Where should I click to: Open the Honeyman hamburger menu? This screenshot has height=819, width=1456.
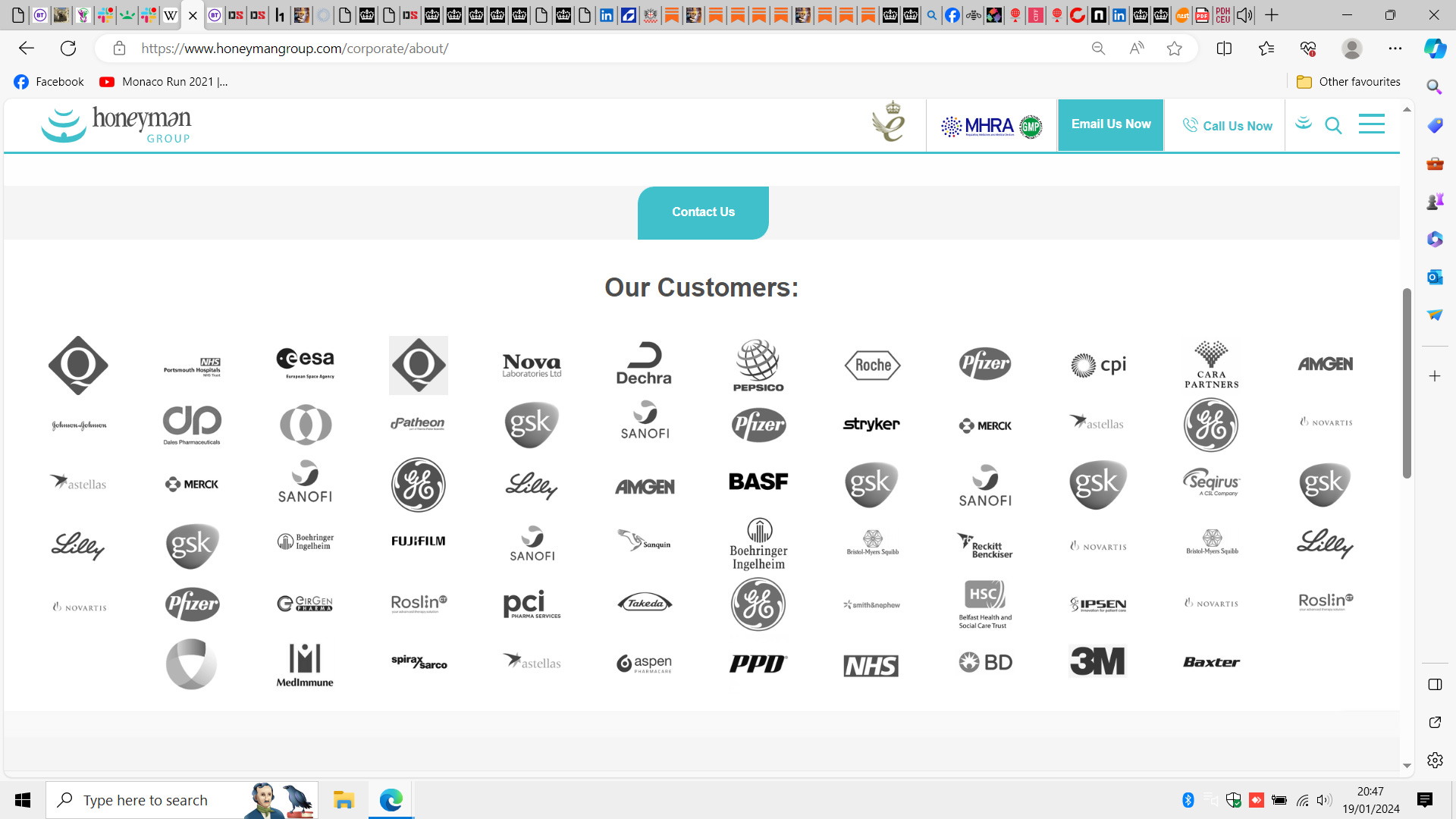[1371, 124]
